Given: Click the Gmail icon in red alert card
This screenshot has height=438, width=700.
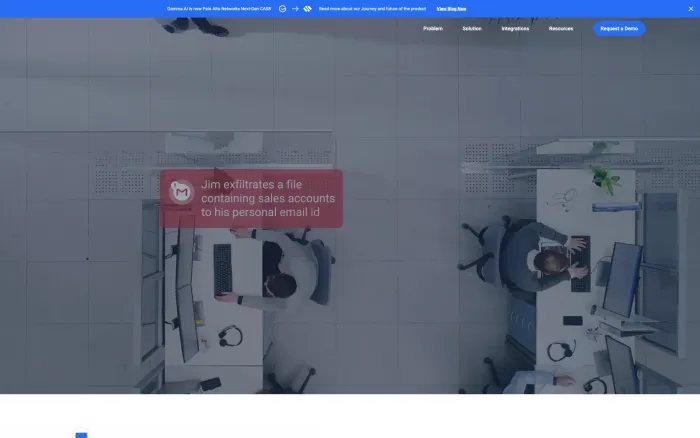Looking at the screenshot, I should click(181, 192).
